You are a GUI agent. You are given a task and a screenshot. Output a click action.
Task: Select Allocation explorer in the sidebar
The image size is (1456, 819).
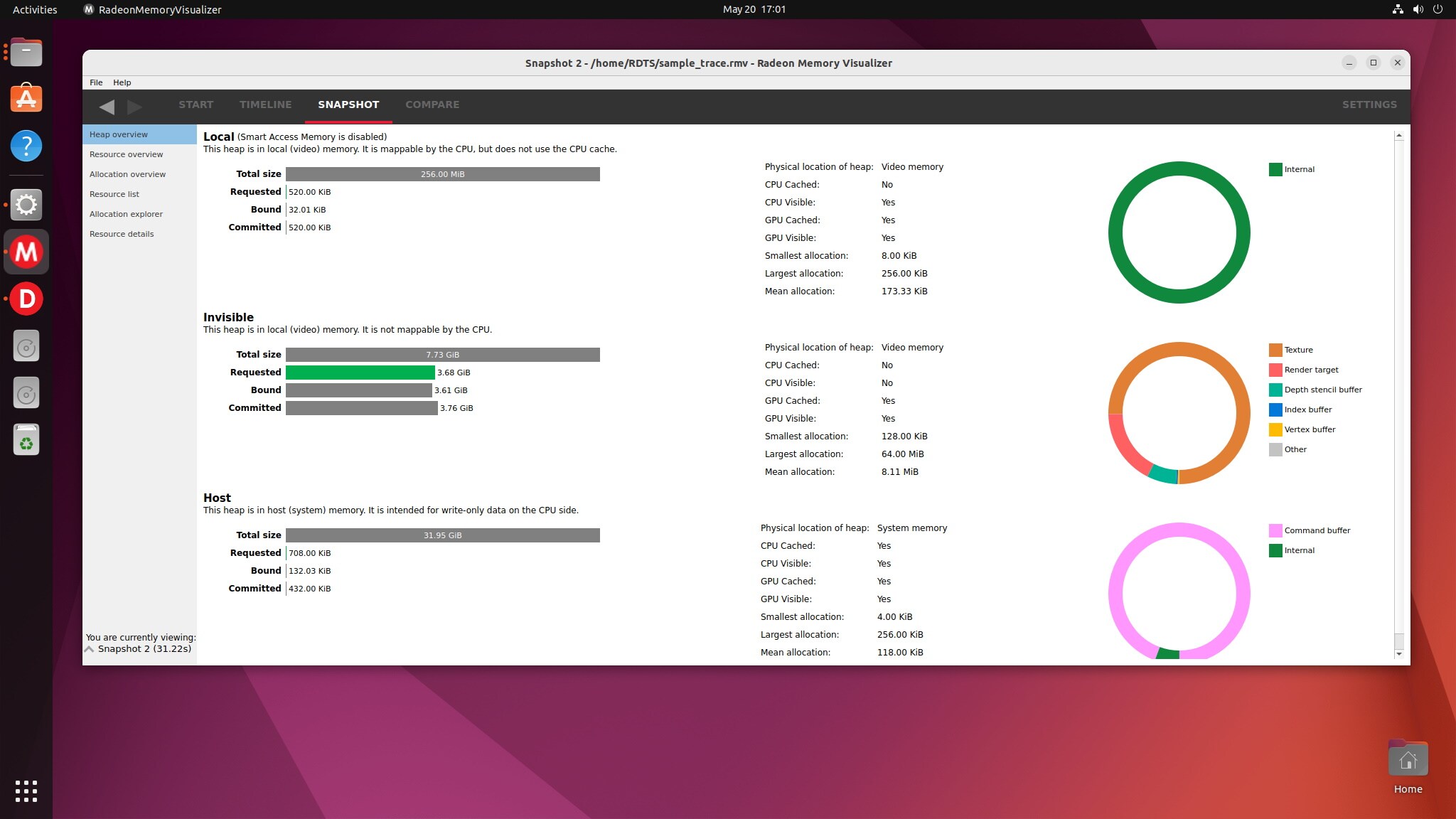[x=126, y=214]
